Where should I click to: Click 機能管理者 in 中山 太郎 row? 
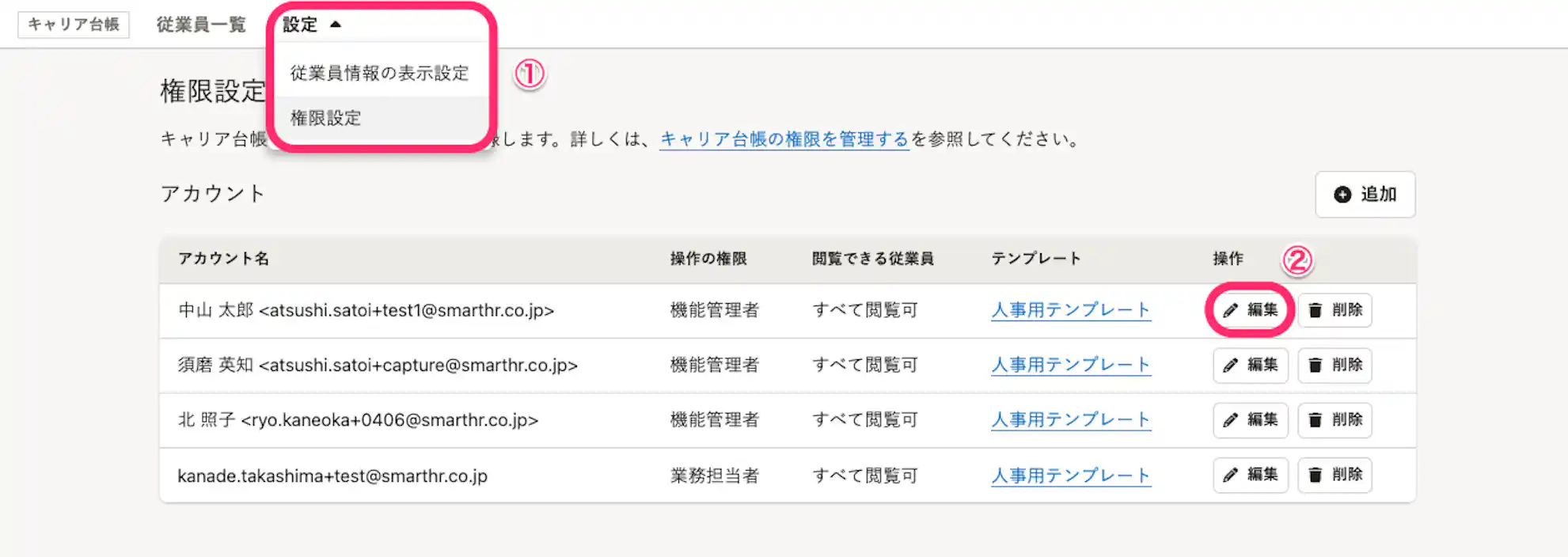pyautogui.click(x=715, y=310)
